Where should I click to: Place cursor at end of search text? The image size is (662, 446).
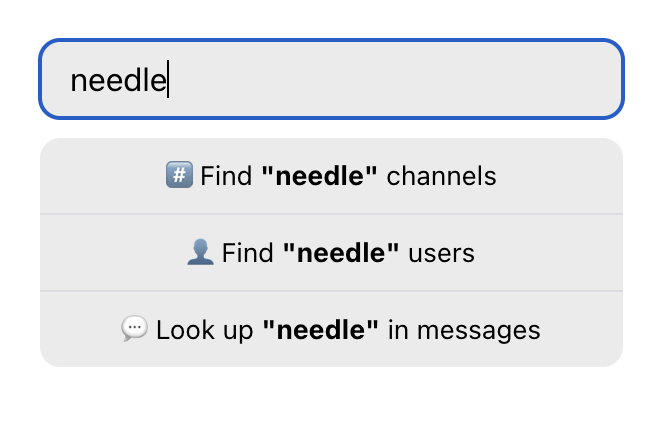(168, 80)
